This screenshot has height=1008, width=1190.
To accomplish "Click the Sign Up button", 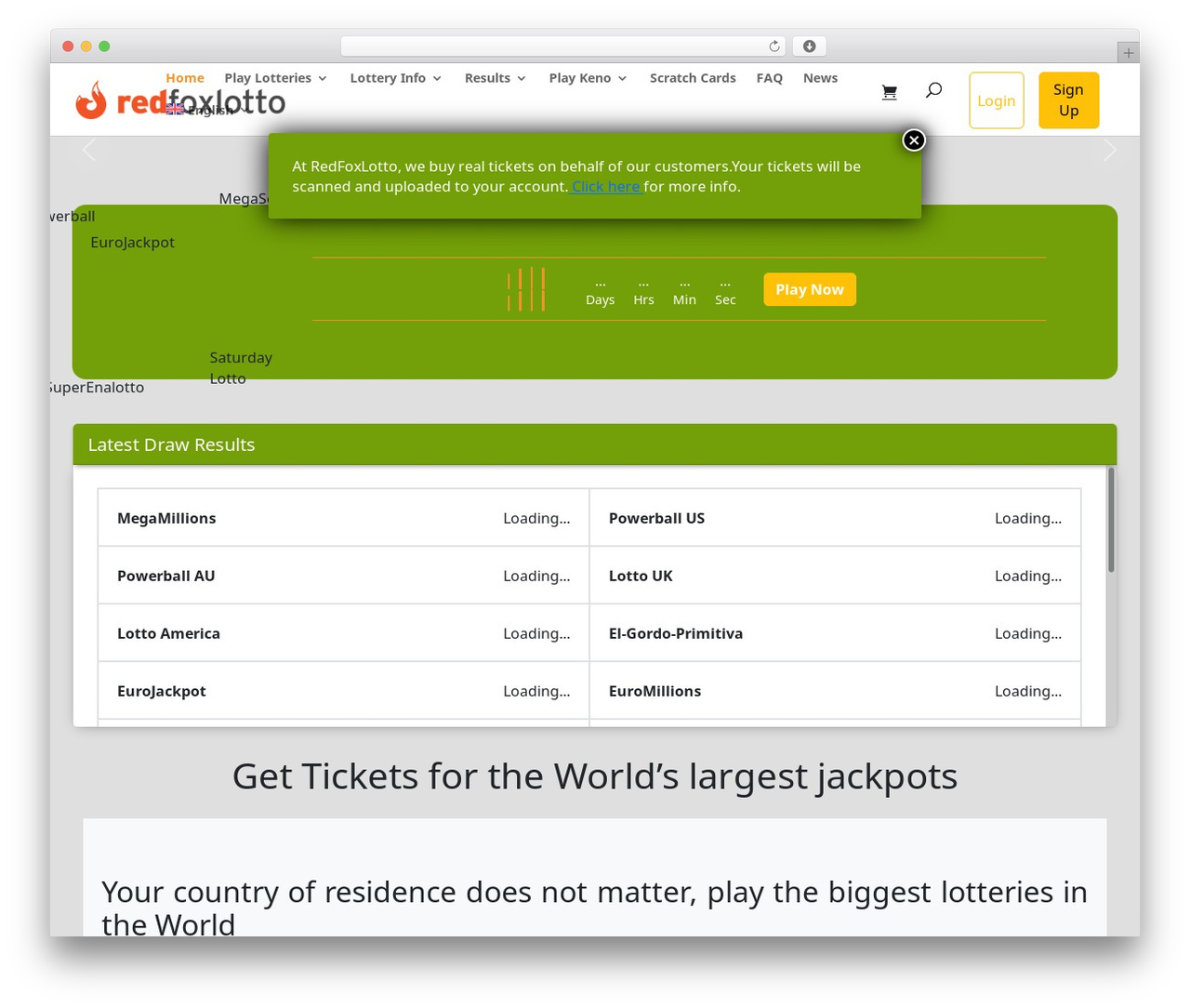I will [1069, 100].
